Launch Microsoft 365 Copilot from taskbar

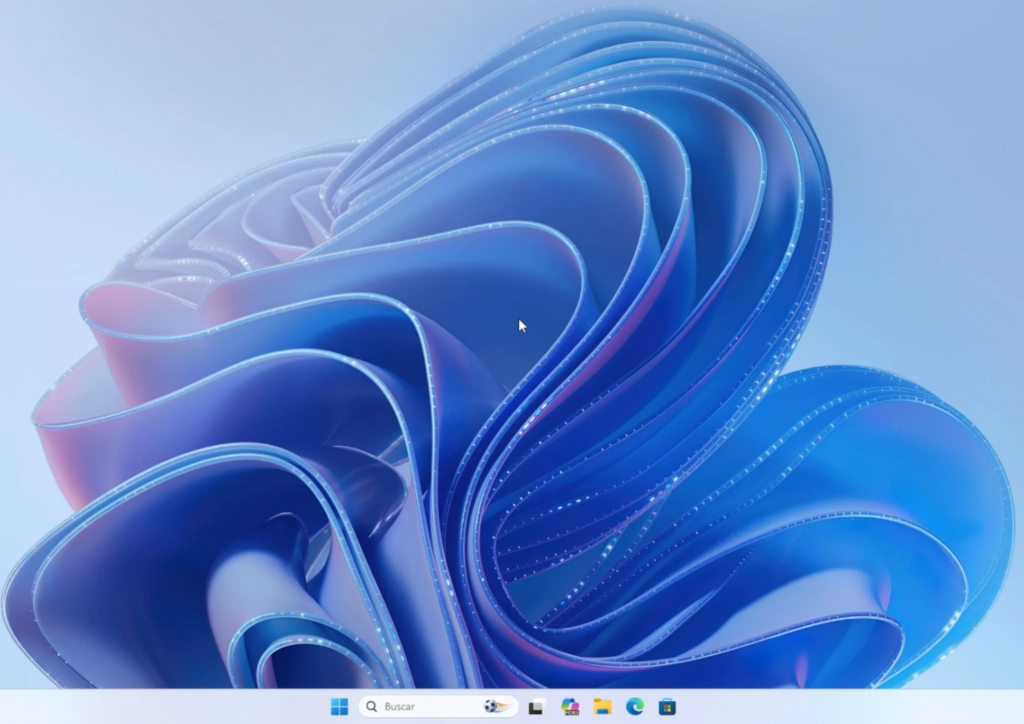pyautogui.click(x=570, y=706)
